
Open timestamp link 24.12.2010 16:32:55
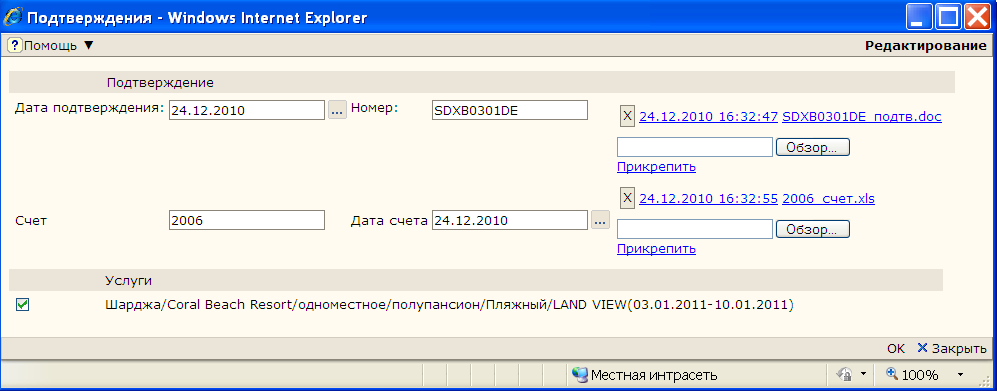point(708,198)
